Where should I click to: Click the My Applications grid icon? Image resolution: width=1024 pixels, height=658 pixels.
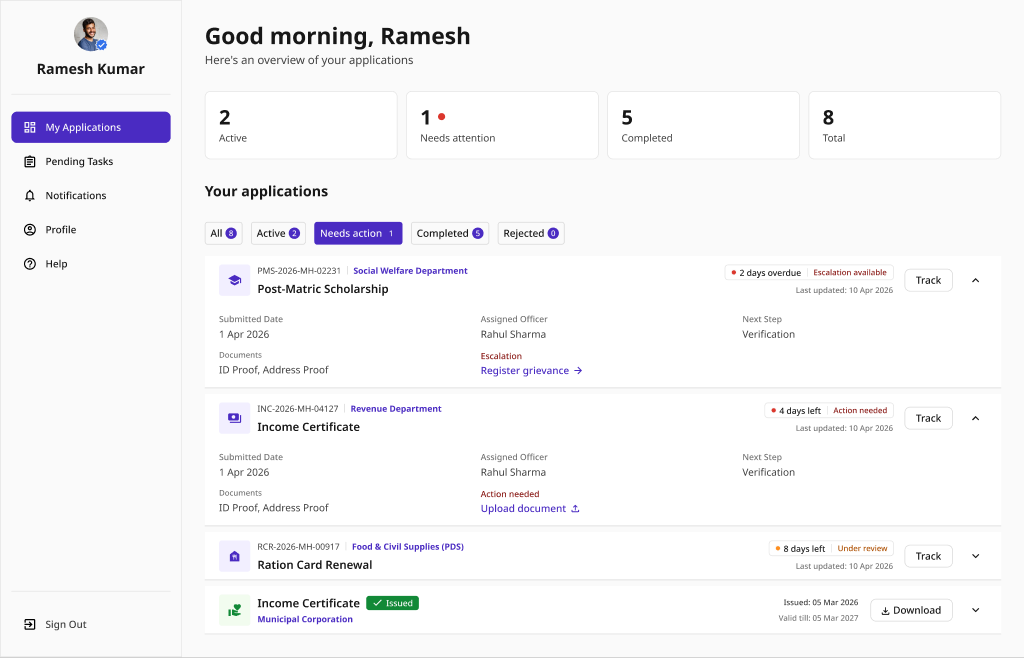pyautogui.click(x=29, y=127)
